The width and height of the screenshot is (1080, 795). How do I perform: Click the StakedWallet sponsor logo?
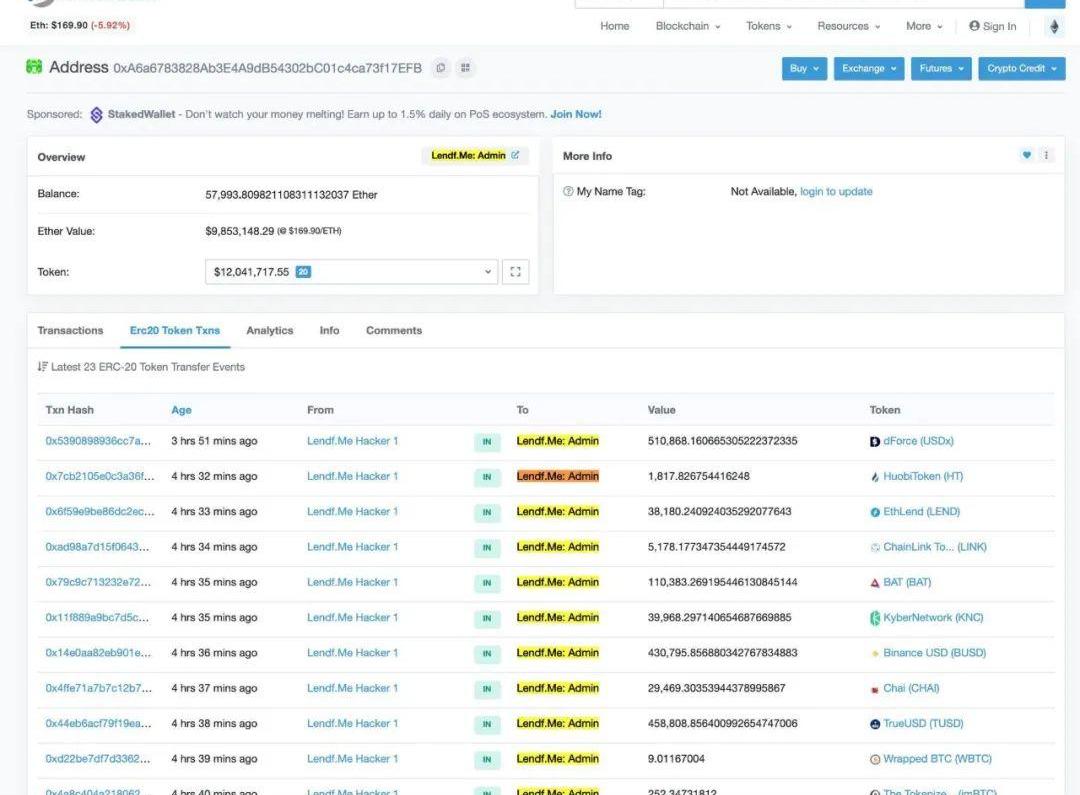[x=97, y=115]
